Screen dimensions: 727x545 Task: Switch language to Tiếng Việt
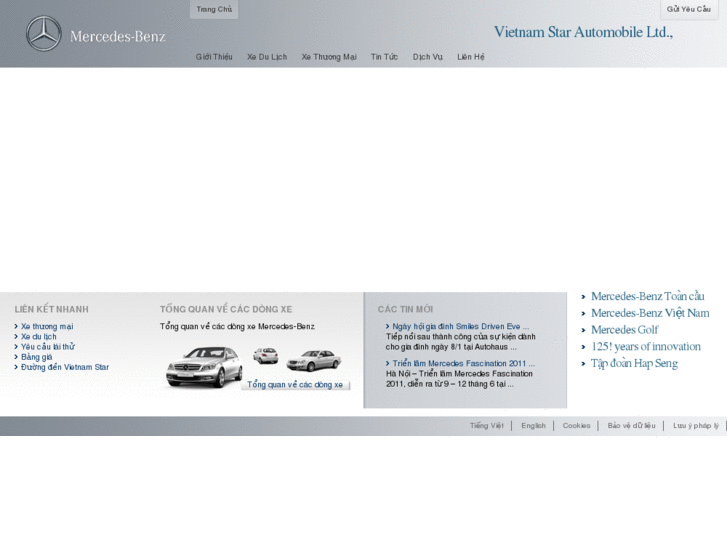(x=486, y=425)
